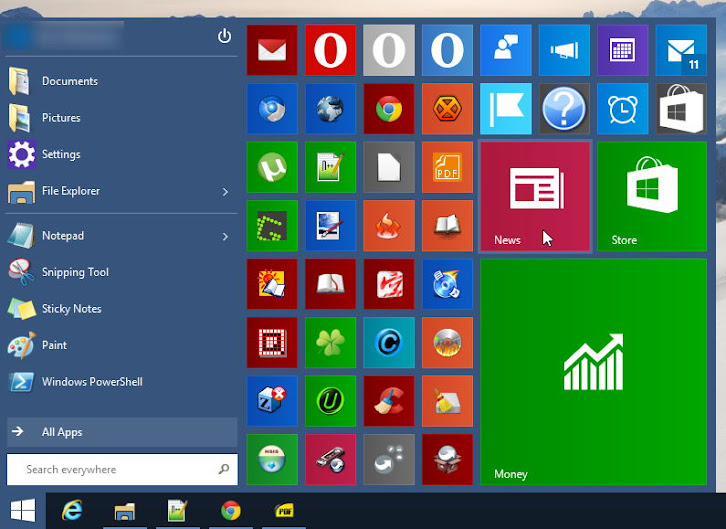Viewport: 726px width, 529px height.
Task: Switch to Chrome in the taskbar
Action: (x=231, y=511)
